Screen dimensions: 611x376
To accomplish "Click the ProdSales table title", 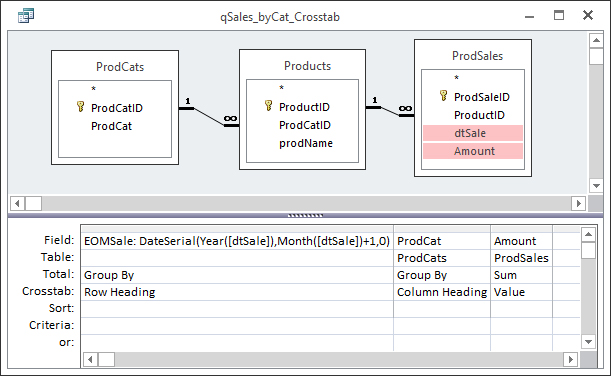I will 477,56.
